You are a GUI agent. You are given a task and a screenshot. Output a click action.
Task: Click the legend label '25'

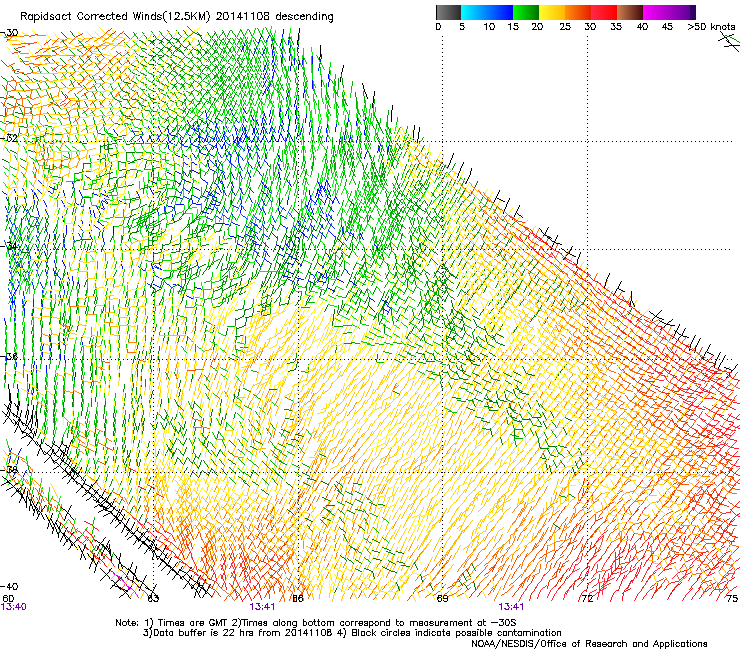click(x=565, y=27)
